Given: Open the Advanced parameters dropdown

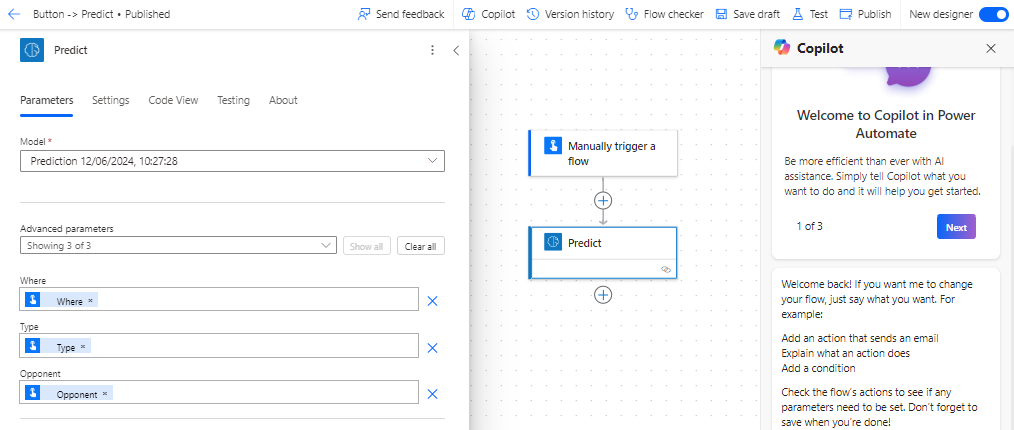Looking at the screenshot, I should [x=178, y=246].
